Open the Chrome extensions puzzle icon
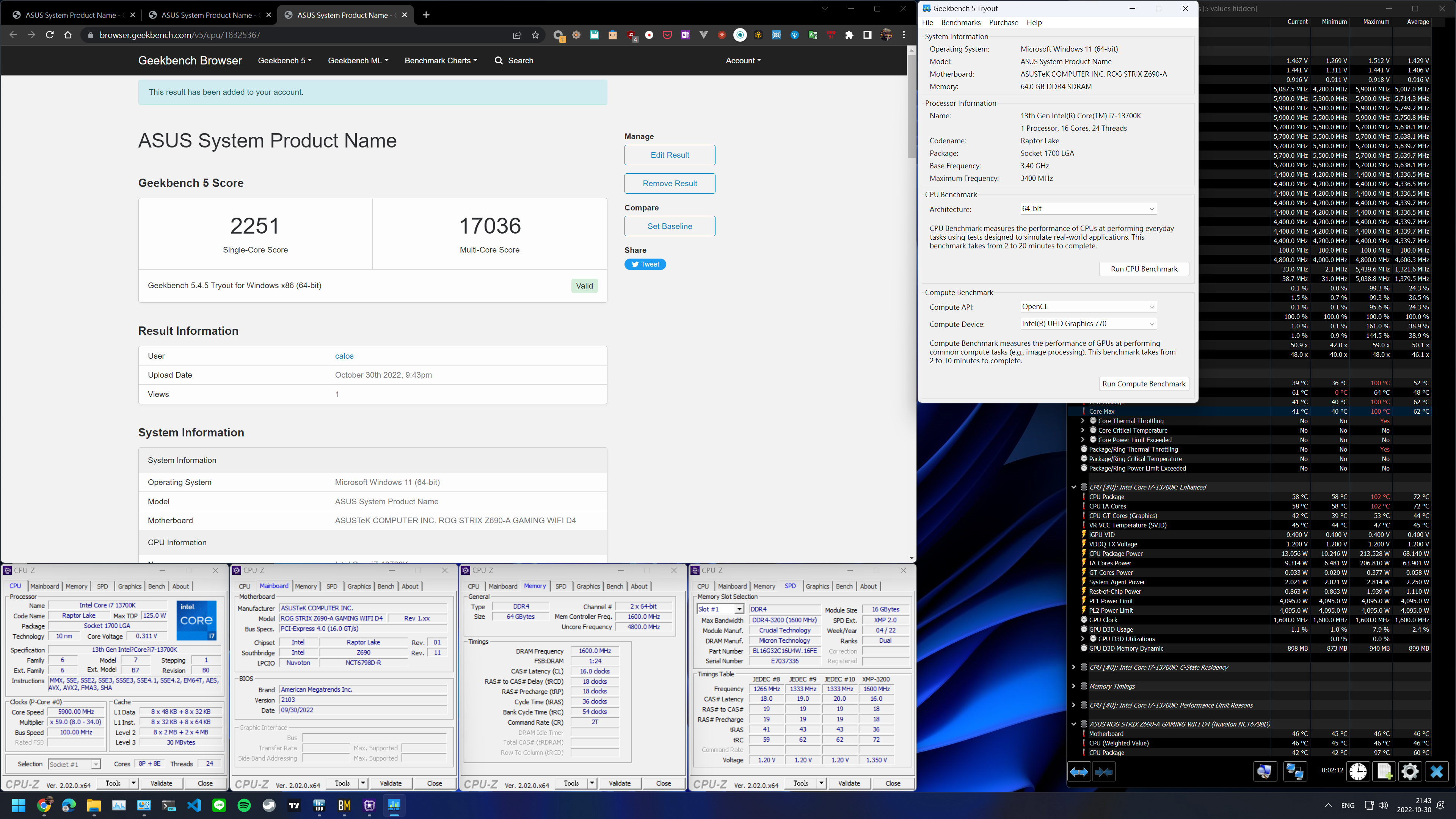 tap(849, 35)
